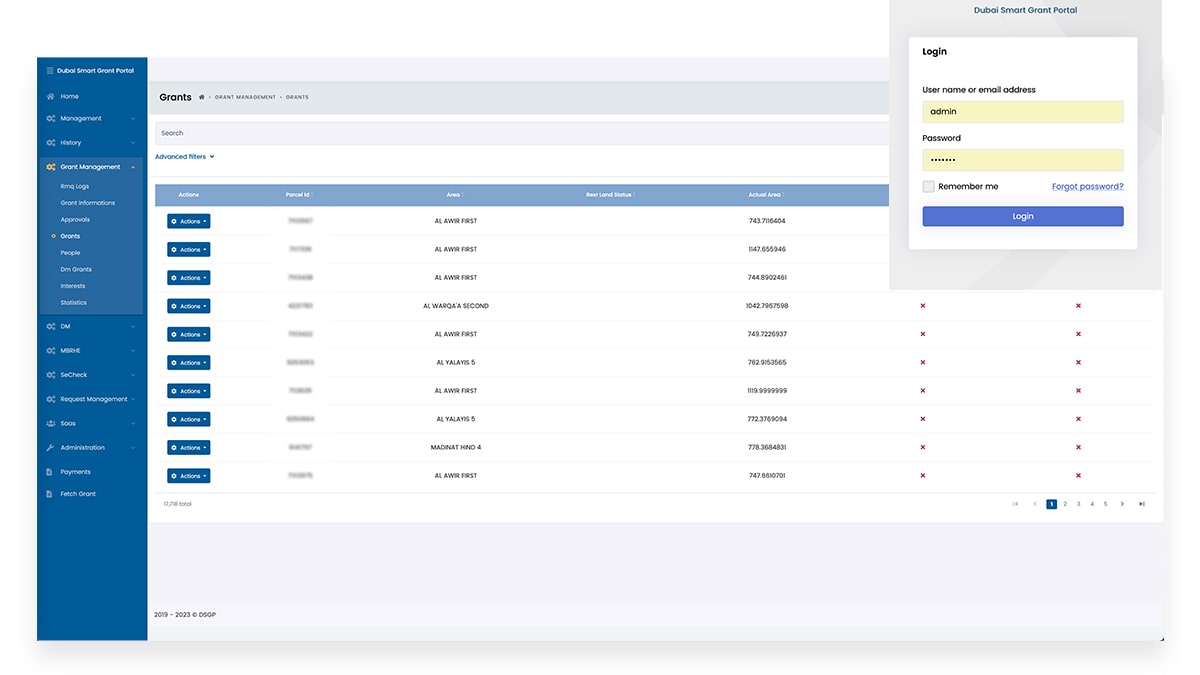This screenshot has height=675, width=1200.
Task: Open the Approvals submenu item
Action: (75, 220)
